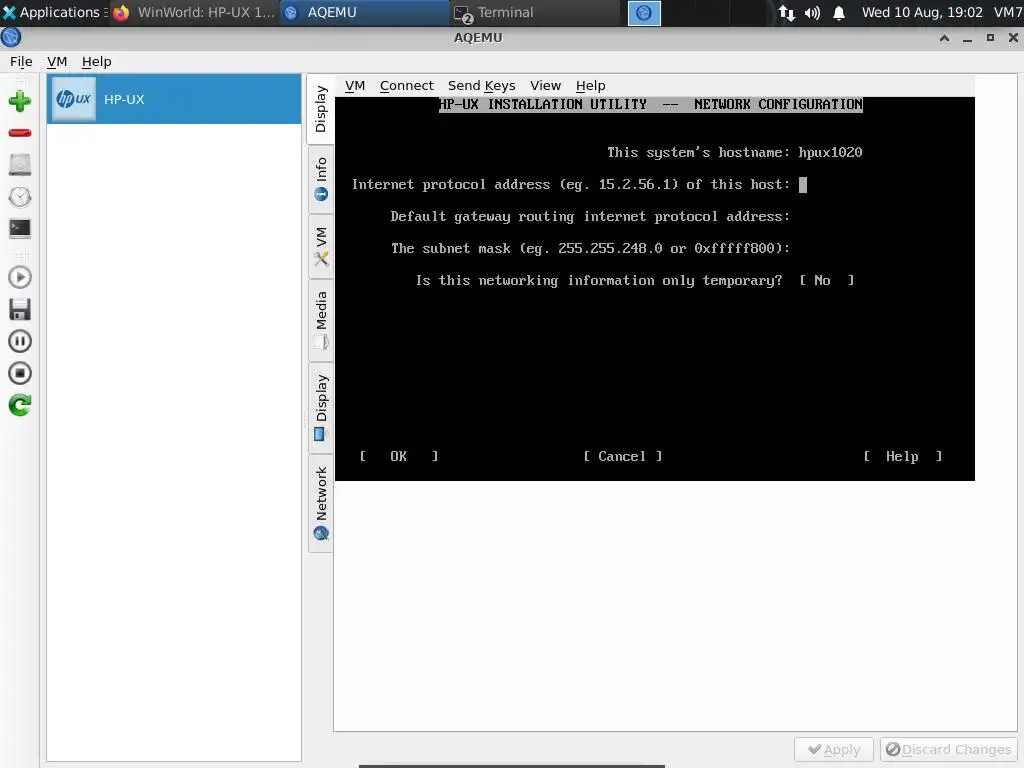This screenshot has width=1024, height=768.
Task: Click the Apply button
Action: 834,750
